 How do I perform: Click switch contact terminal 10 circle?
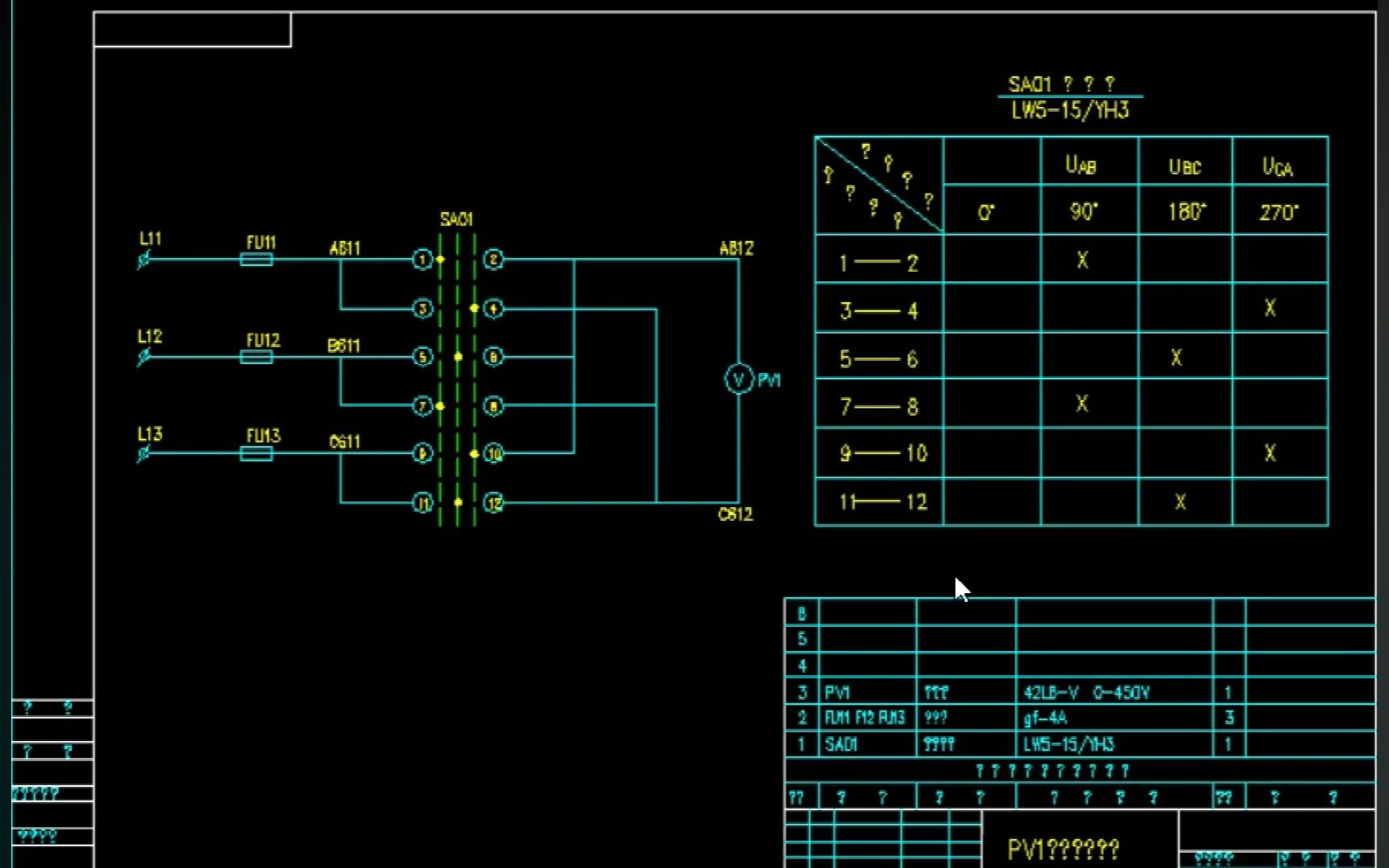(494, 454)
